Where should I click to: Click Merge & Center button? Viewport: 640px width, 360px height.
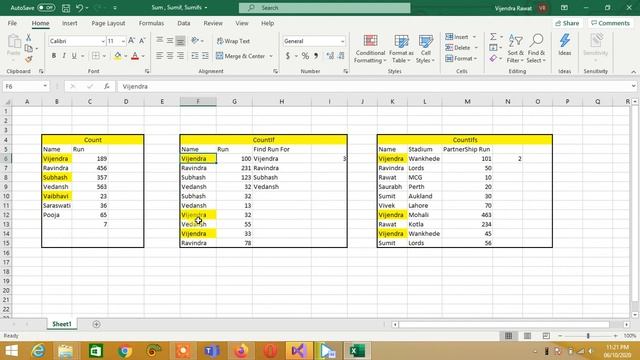coord(240,56)
